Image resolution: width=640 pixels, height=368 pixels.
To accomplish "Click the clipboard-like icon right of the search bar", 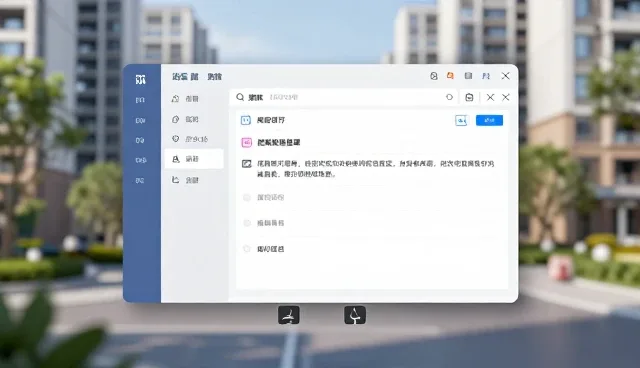I will [469, 97].
